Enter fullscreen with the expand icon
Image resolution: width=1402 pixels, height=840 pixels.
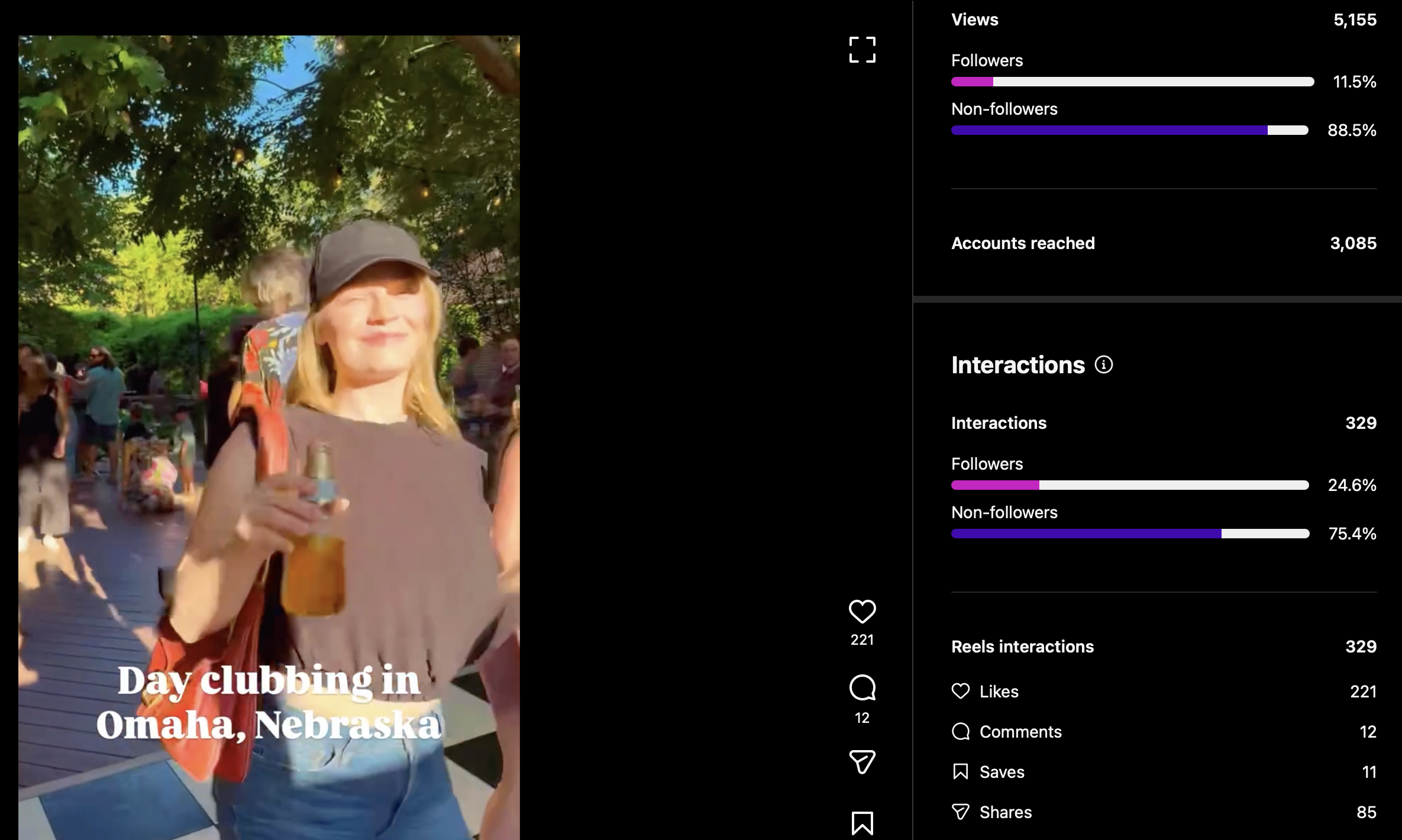point(862,50)
